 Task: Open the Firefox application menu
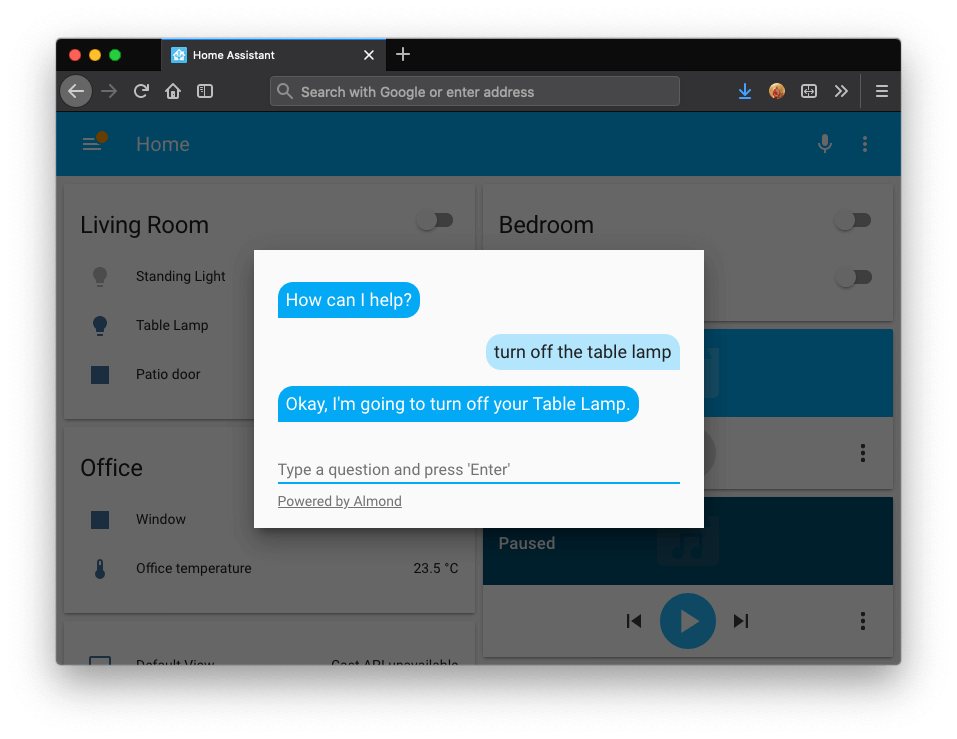[881, 90]
